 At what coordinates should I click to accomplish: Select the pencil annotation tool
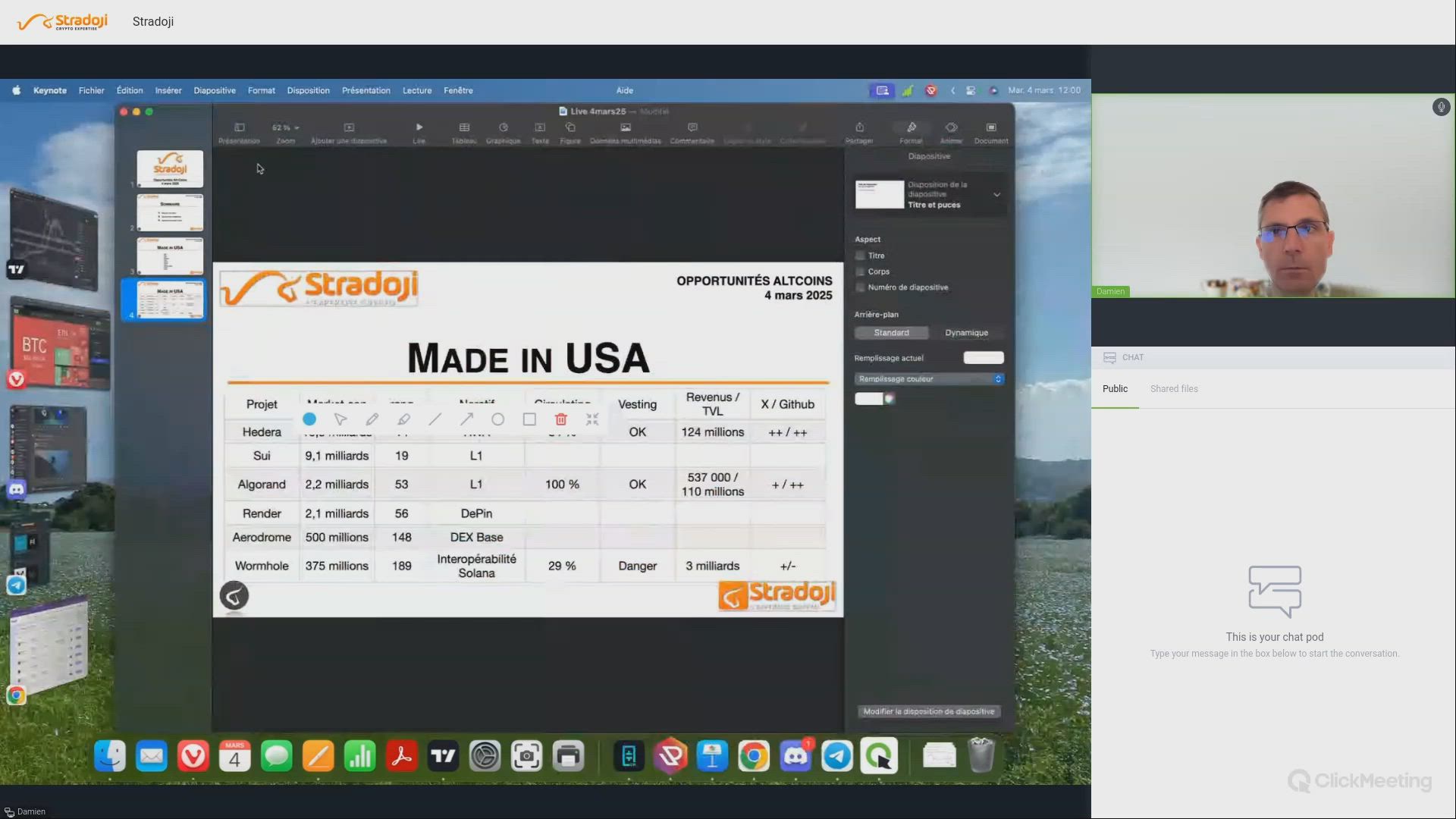pyautogui.click(x=372, y=419)
